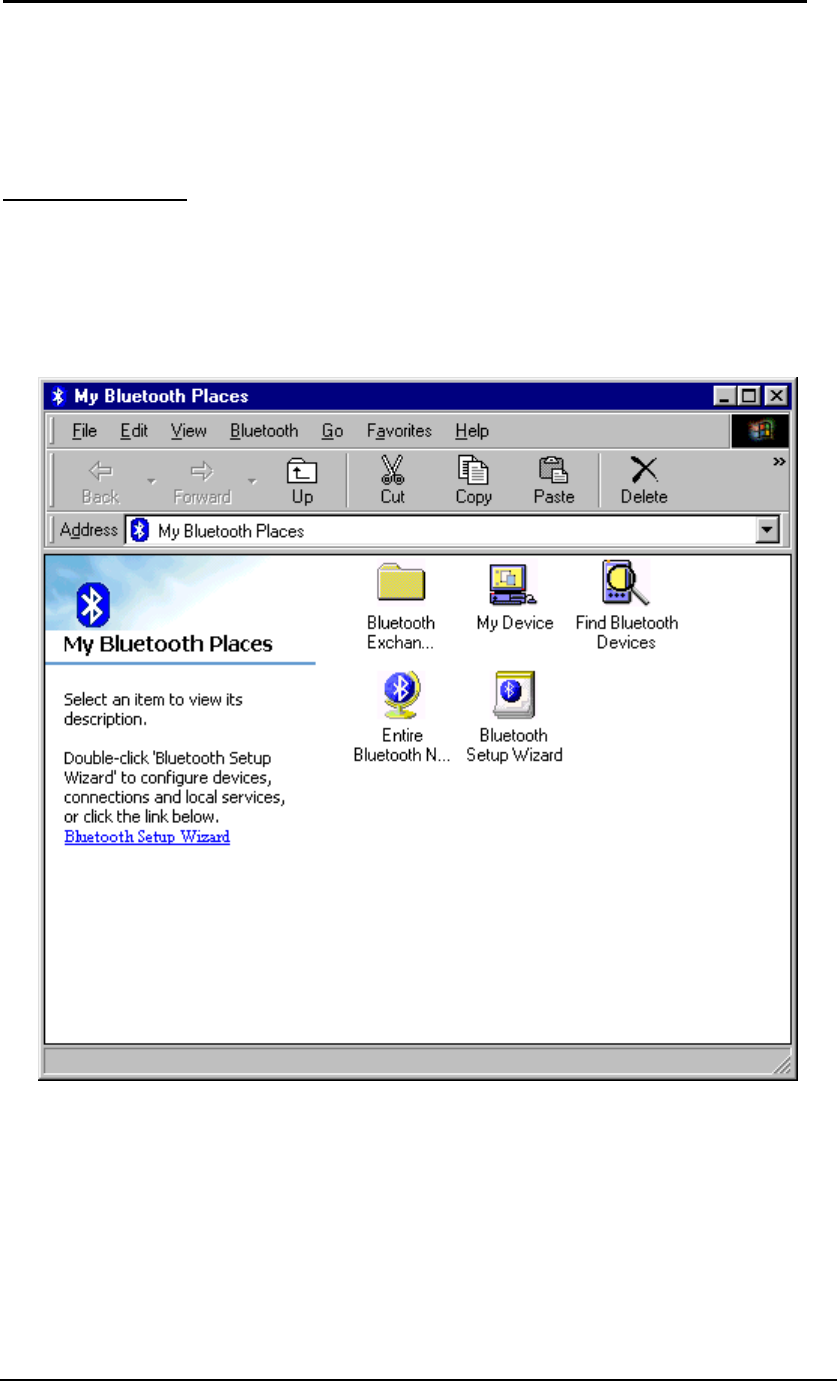
Task: Click the 'My Bluetooth Places' heading in left pane
Action: click(x=168, y=644)
